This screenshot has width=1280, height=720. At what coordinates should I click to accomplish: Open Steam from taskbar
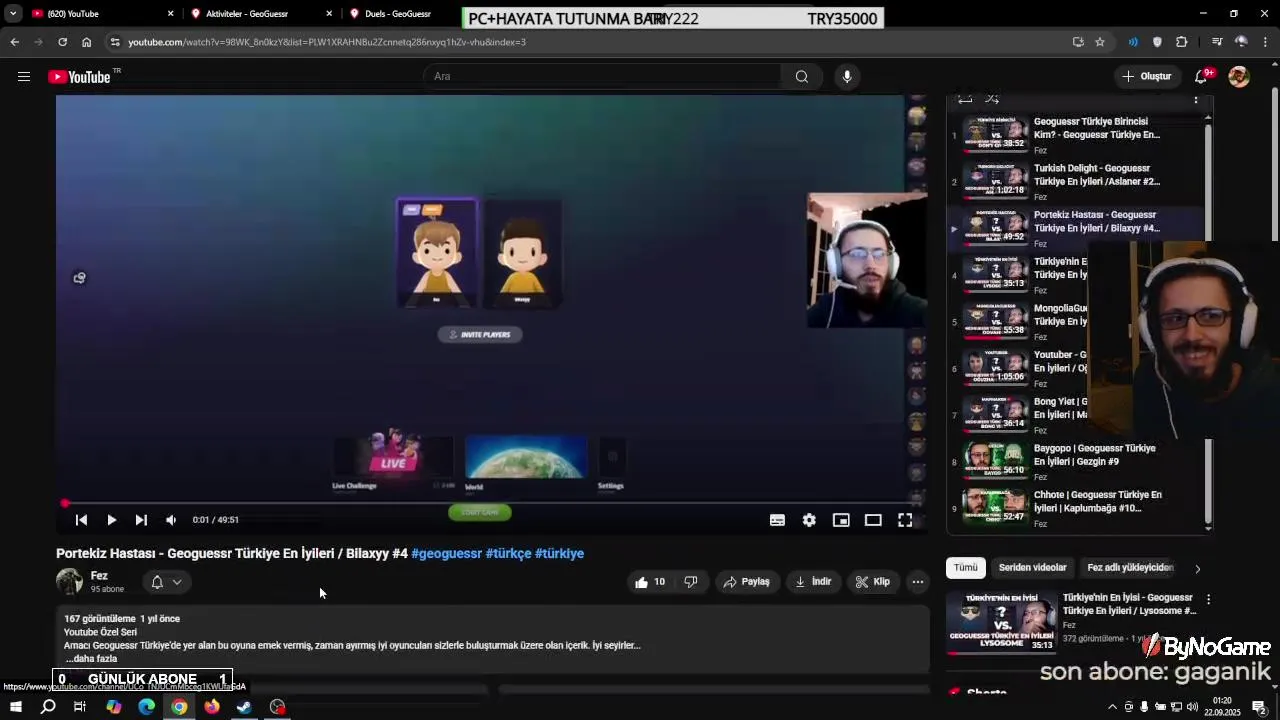point(244,707)
